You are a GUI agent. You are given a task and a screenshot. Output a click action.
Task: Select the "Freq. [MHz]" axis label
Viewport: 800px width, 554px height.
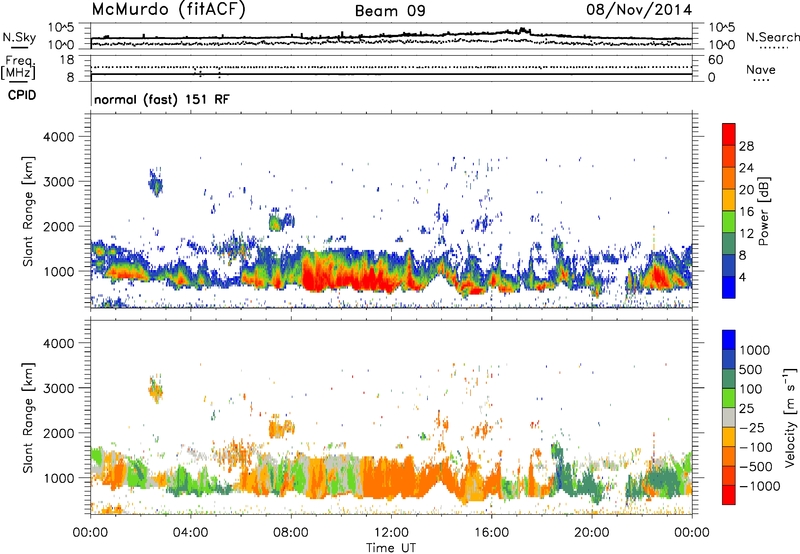pos(18,67)
